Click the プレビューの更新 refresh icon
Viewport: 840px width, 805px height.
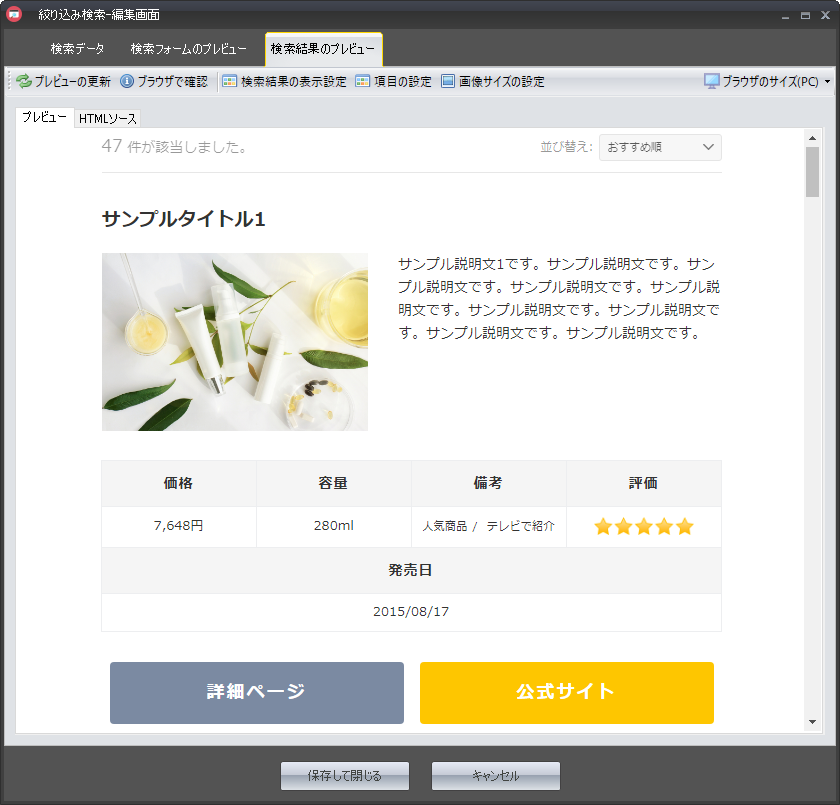point(24,82)
